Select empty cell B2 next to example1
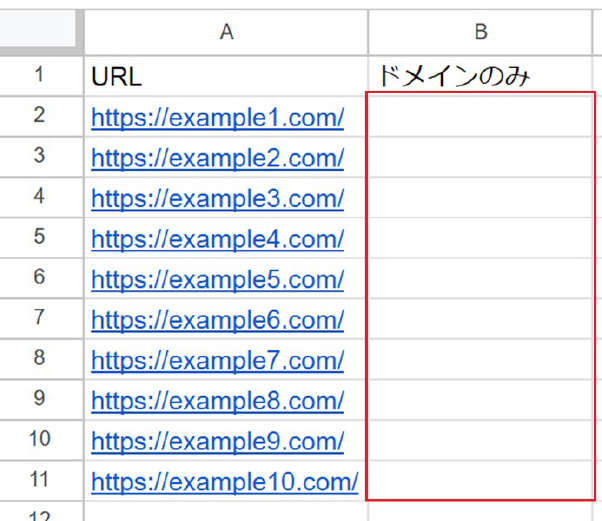This screenshot has height=521, width=602. pyautogui.click(x=480, y=117)
